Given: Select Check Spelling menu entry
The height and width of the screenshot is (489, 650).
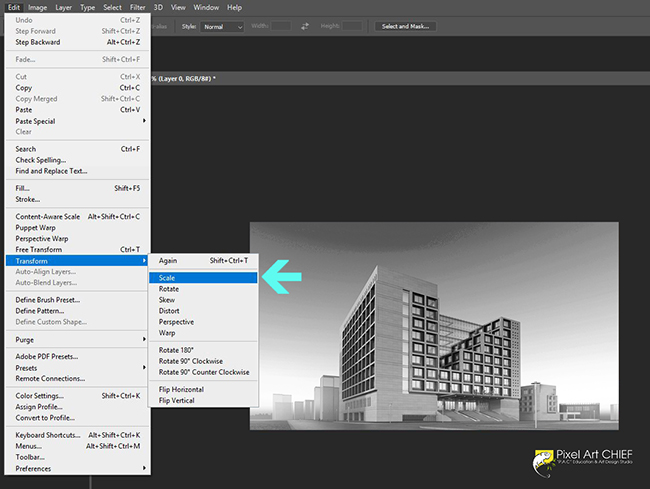Looking at the screenshot, I should click(78, 160).
